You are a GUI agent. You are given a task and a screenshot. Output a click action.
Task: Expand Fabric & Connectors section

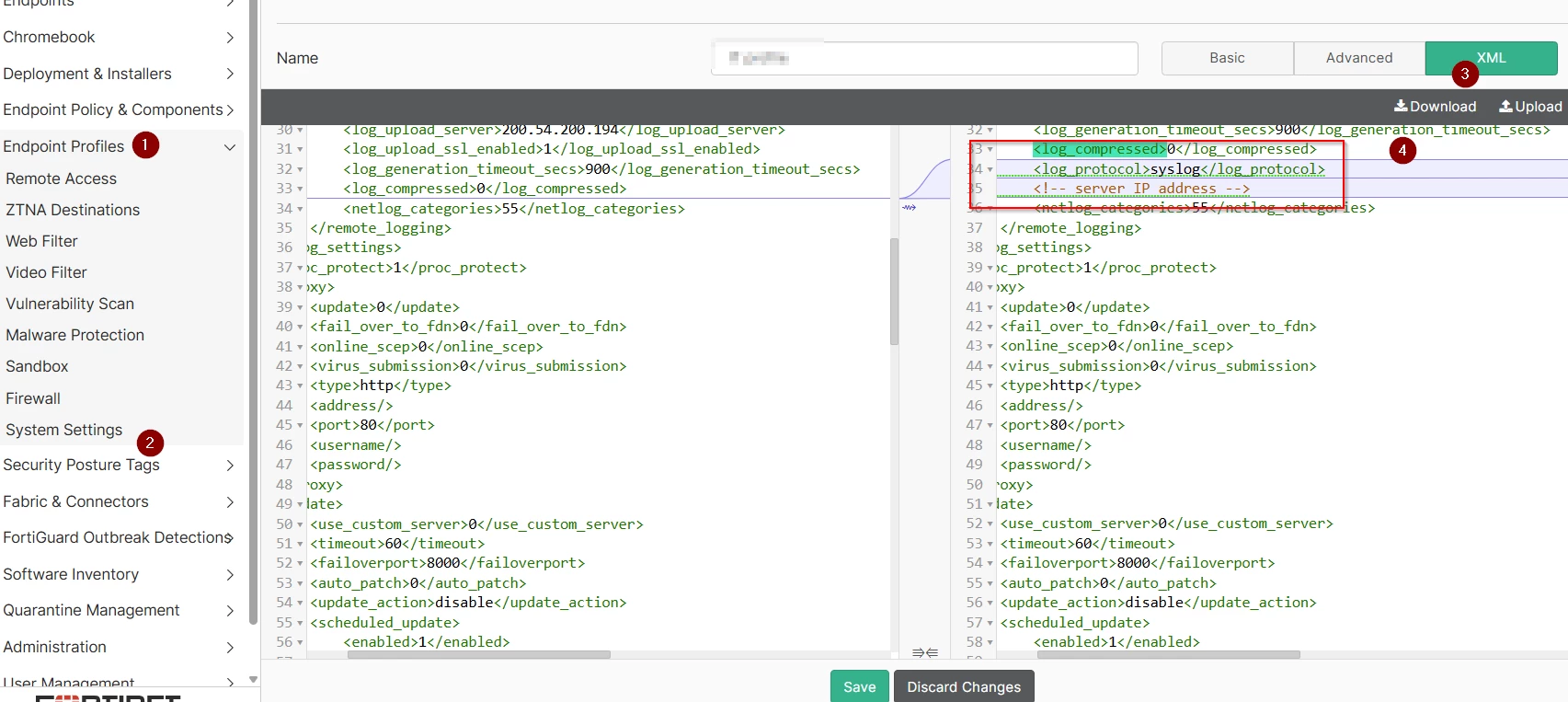tap(230, 502)
